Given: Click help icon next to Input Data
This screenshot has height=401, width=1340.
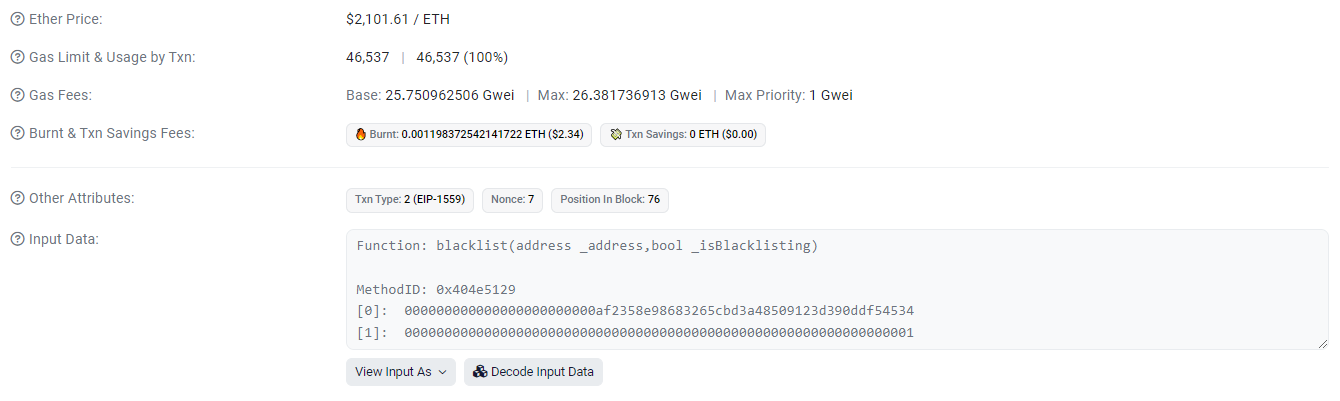Looking at the screenshot, I should point(17,239).
